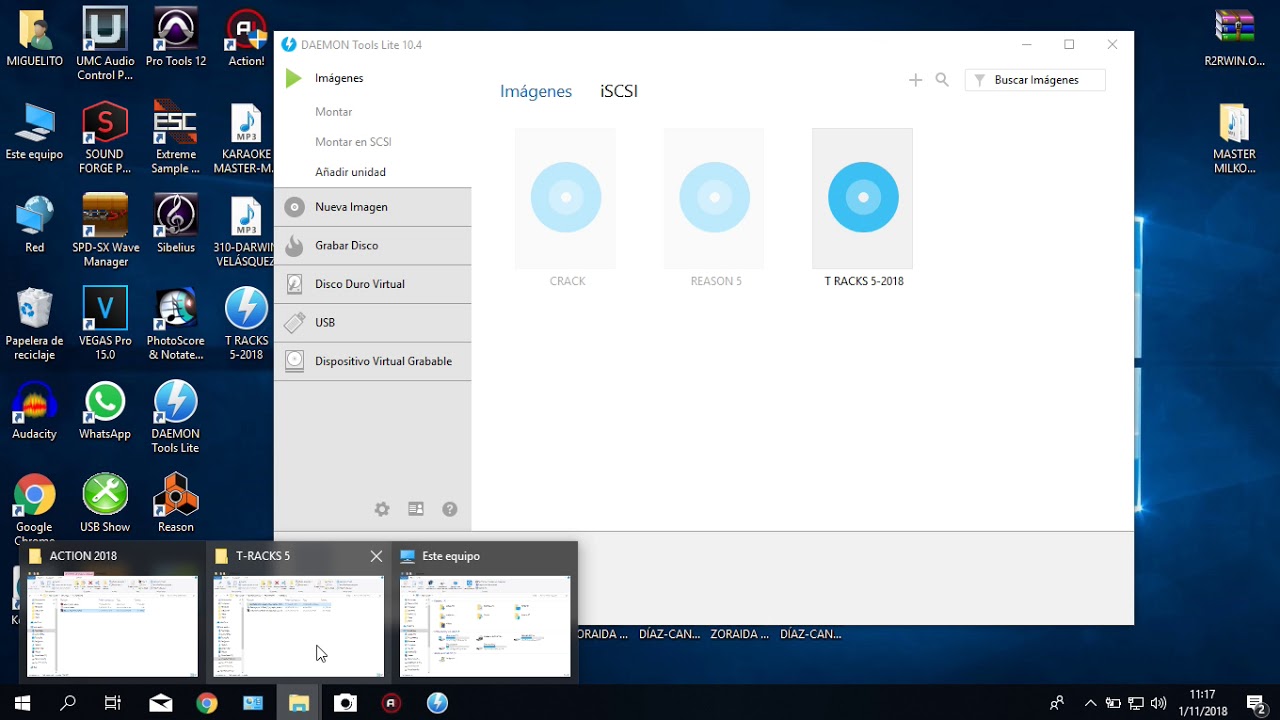Open UMC Audio Control Panel icon
The width and height of the screenshot is (1280, 720).
(105, 44)
